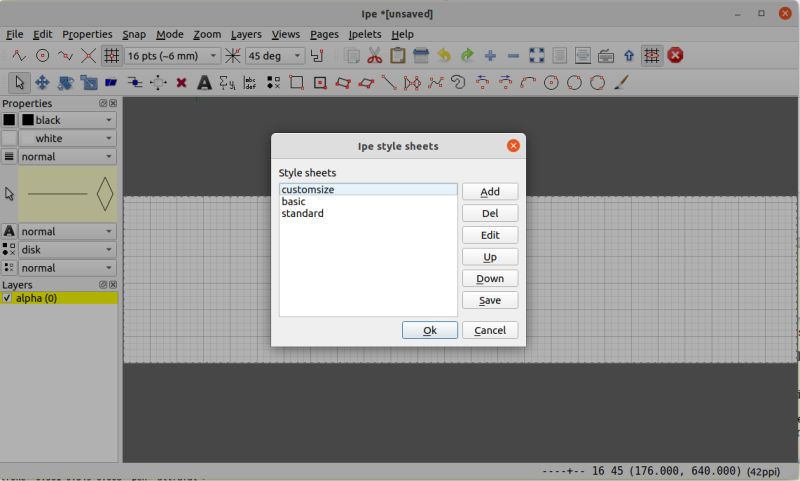Click the Up button

[x=490, y=257]
